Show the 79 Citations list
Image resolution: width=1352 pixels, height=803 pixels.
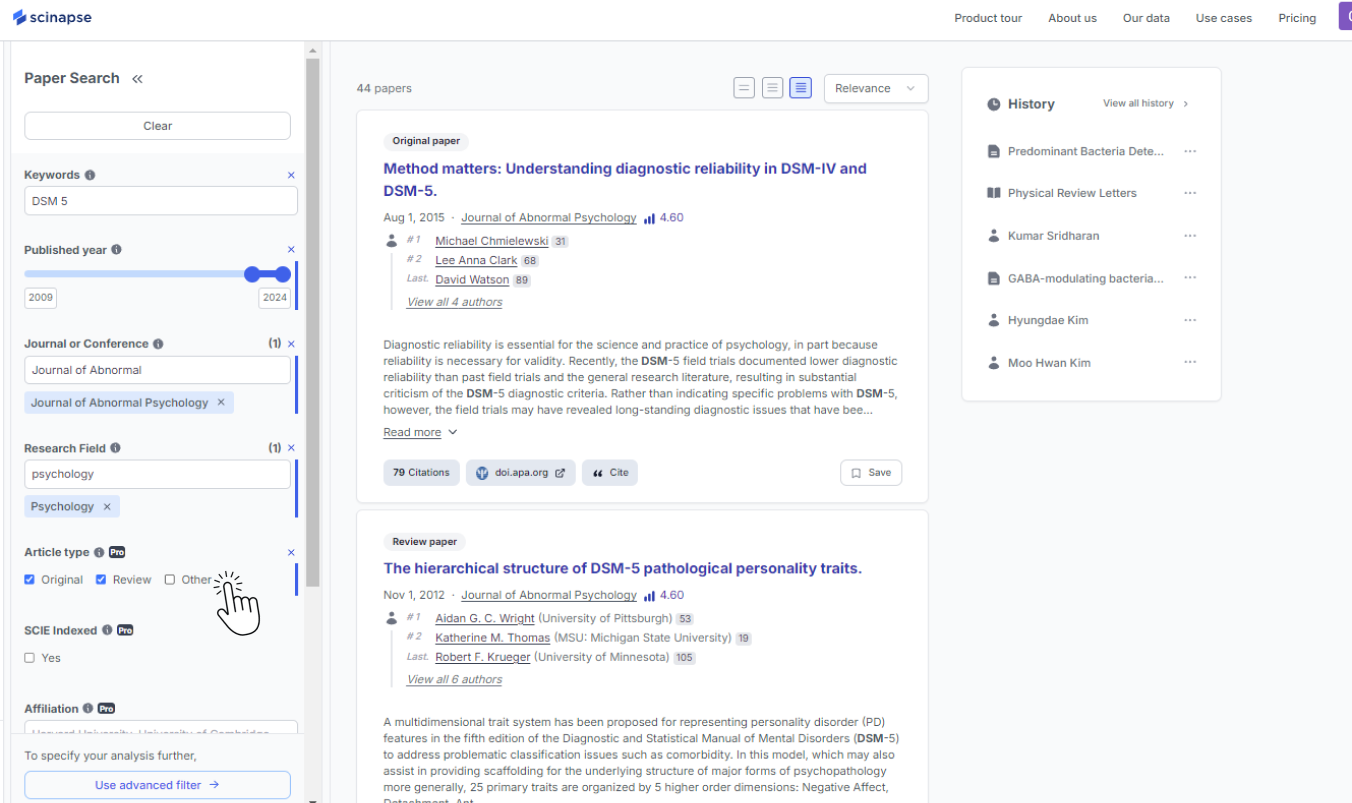(x=421, y=473)
